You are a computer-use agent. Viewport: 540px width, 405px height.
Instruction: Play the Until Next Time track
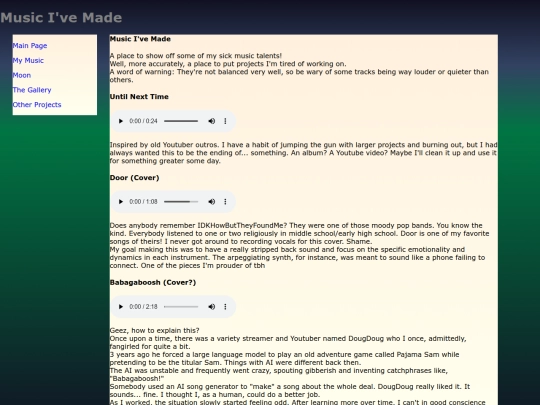121,121
